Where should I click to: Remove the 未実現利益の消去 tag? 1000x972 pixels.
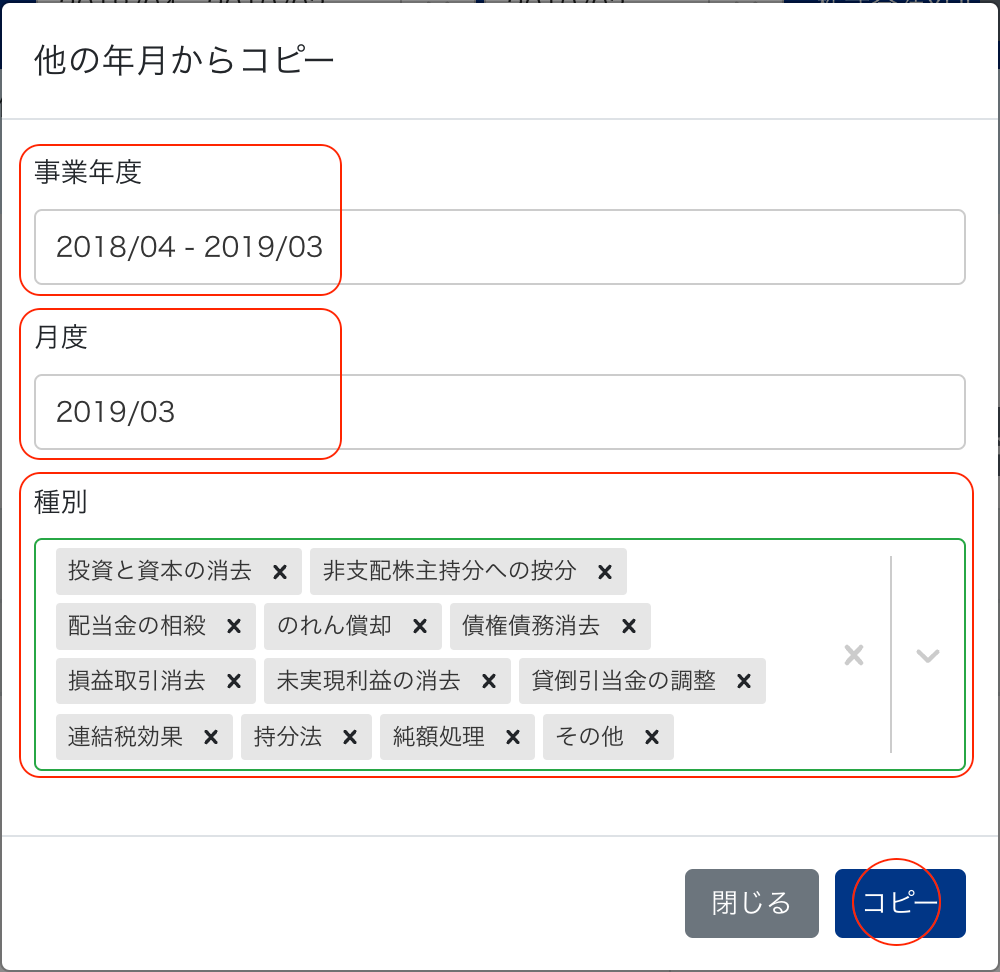[x=489, y=682]
